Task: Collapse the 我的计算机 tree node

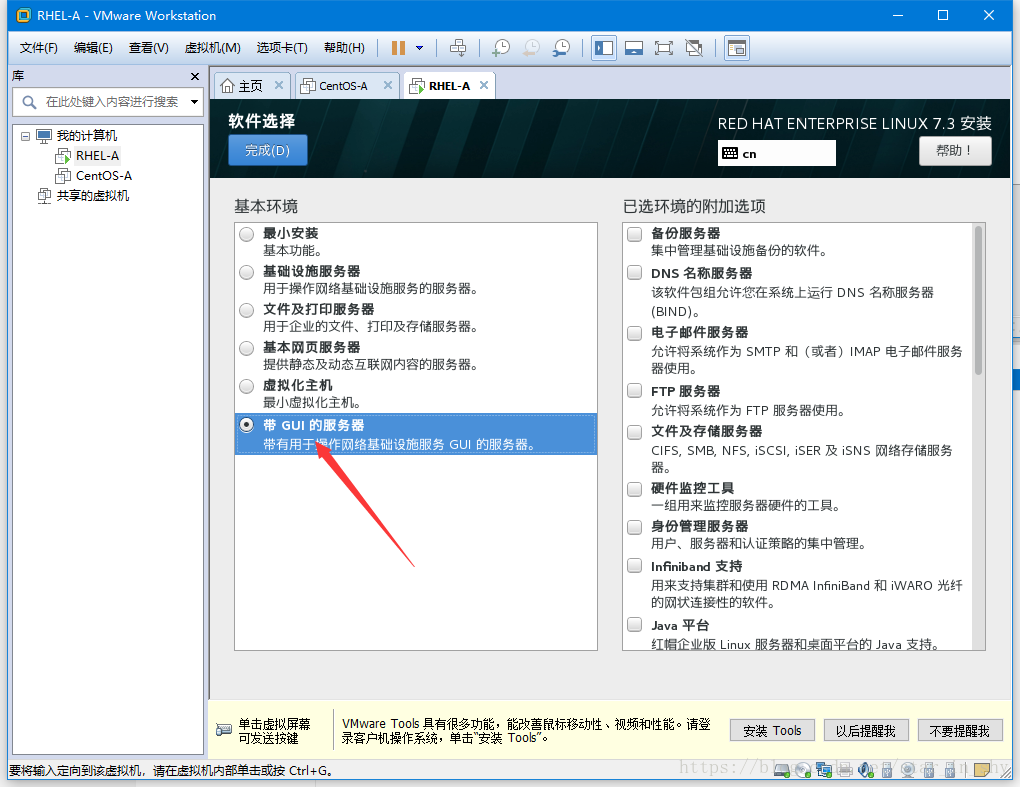Action: coord(25,136)
